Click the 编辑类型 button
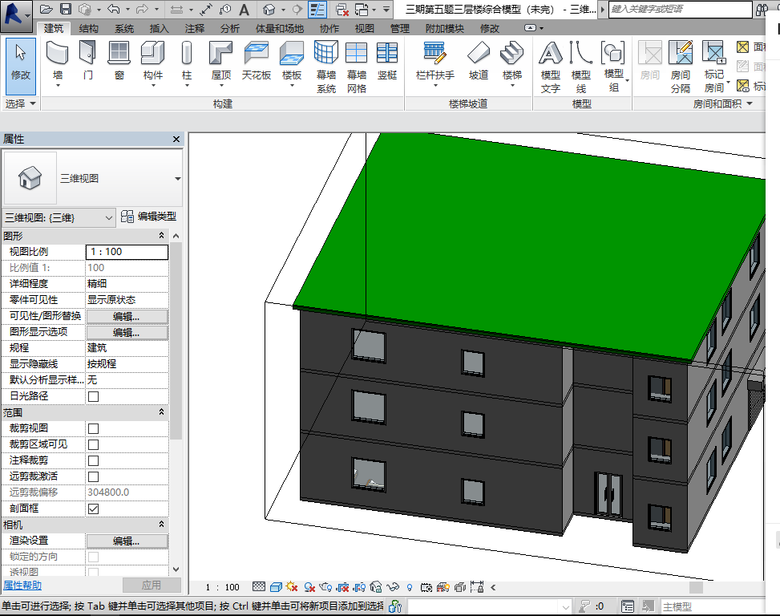Viewport: 780px width, 616px height. coord(149,216)
